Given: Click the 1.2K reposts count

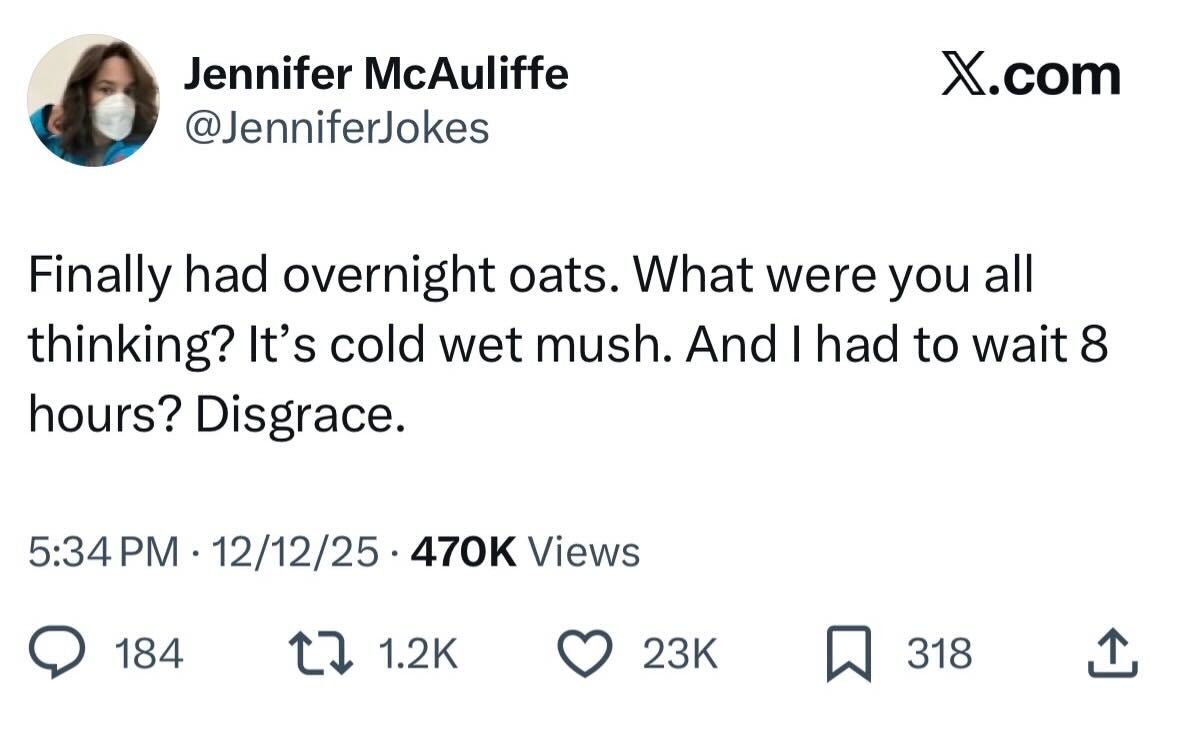Looking at the screenshot, I should [418, 655].
